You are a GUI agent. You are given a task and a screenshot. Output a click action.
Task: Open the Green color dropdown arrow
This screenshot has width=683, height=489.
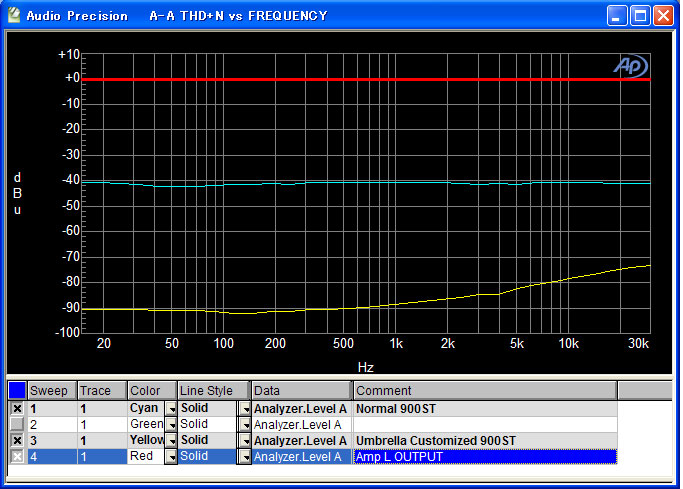(x=171, y=425)
